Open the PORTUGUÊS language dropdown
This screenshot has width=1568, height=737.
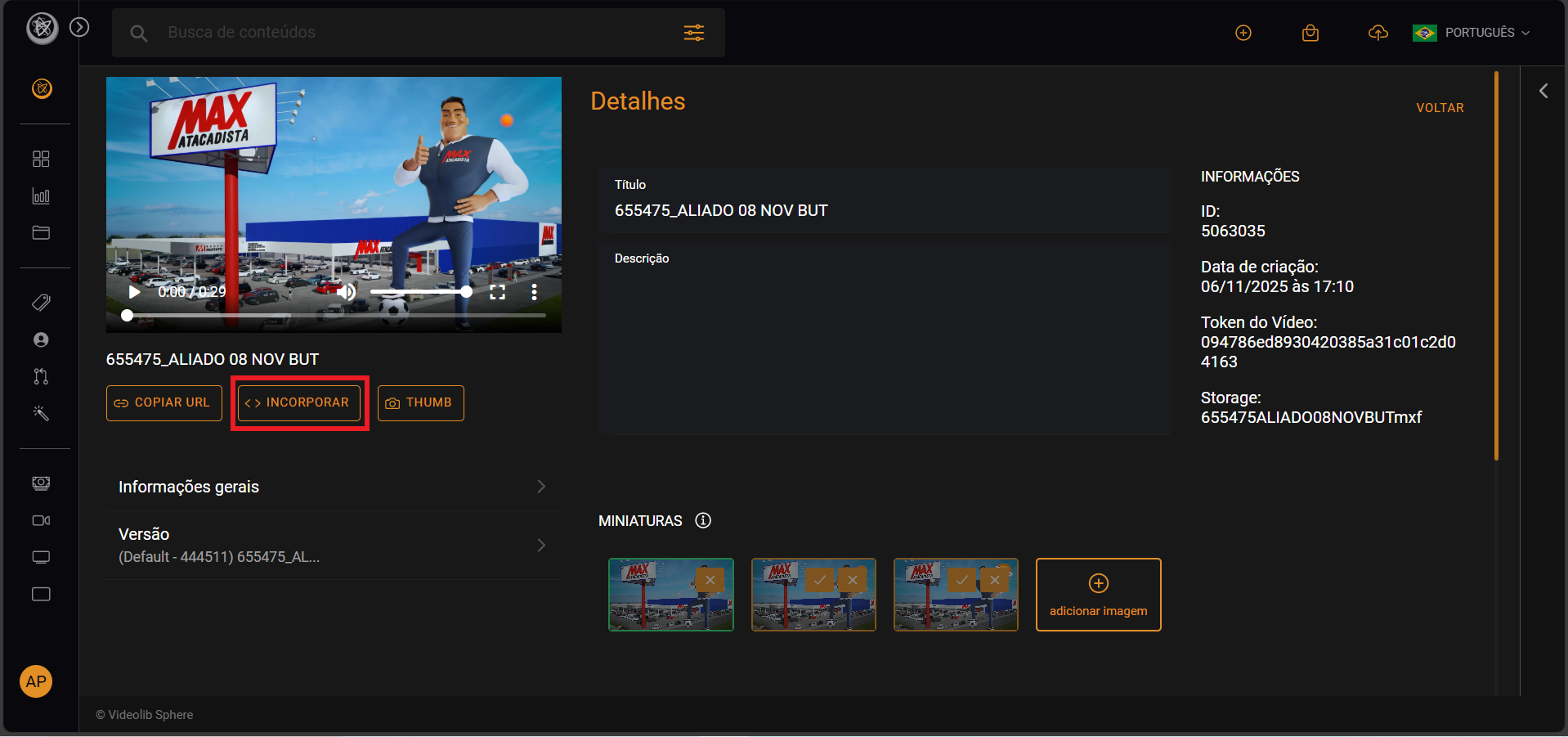click(x=1472, y=33)
